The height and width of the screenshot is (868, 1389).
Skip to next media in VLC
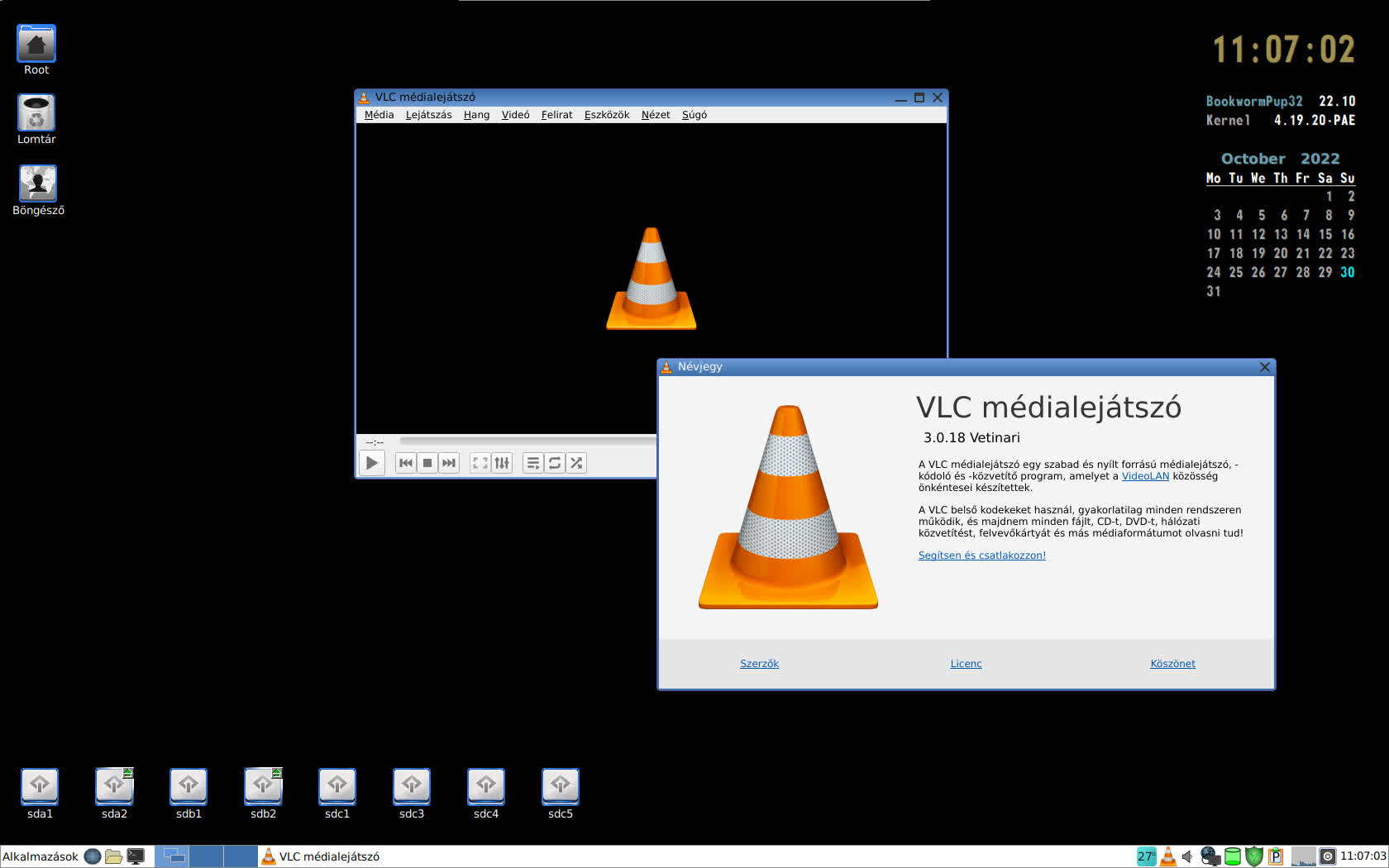pyautogui.click(x=449, y=463)
